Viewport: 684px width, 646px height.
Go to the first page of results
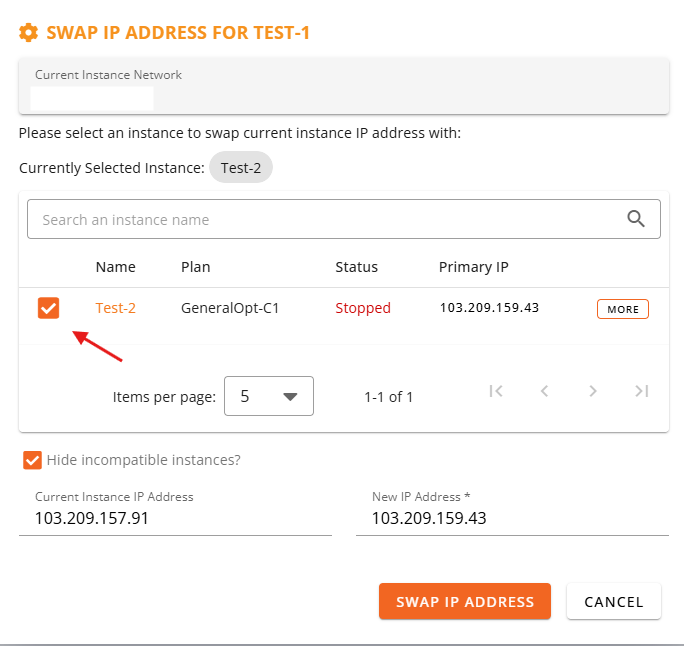(x=496, y=391)
